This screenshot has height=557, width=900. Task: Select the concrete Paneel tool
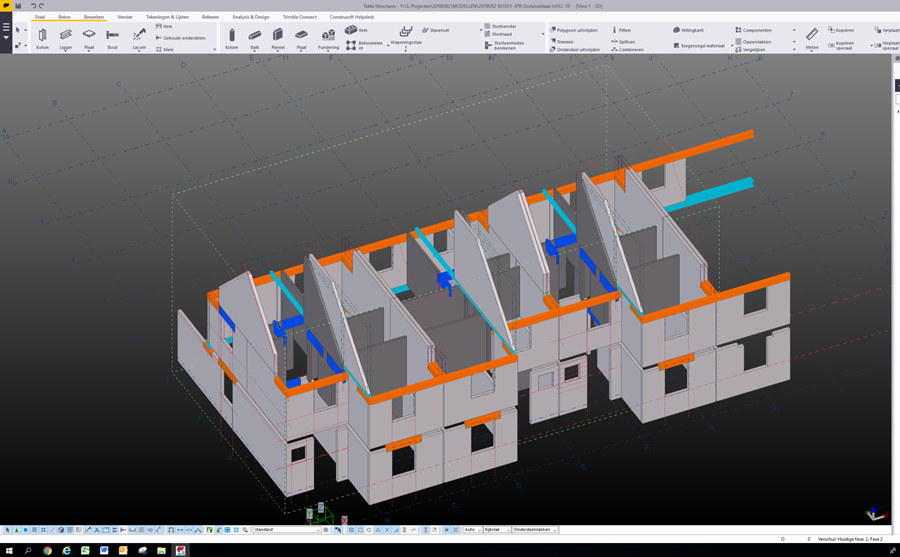click(x=278, y=38)
